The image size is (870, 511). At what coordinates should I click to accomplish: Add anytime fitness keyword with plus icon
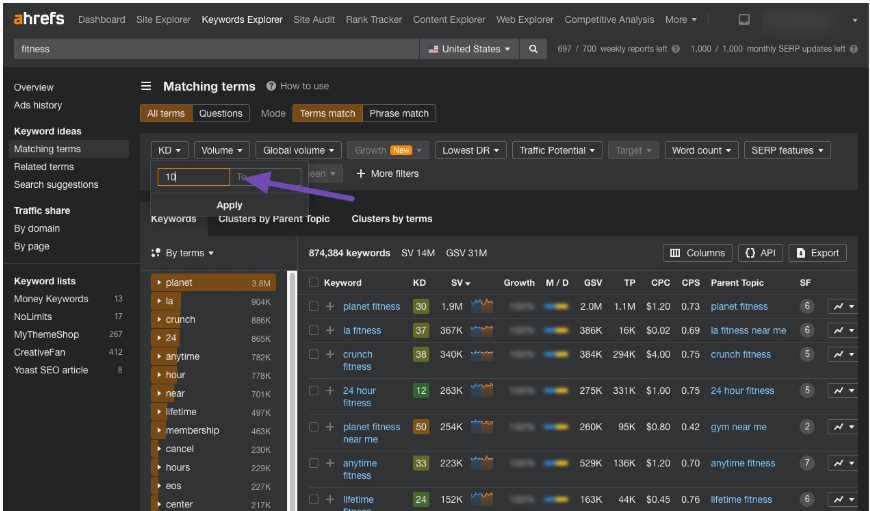tap(330, 463)
